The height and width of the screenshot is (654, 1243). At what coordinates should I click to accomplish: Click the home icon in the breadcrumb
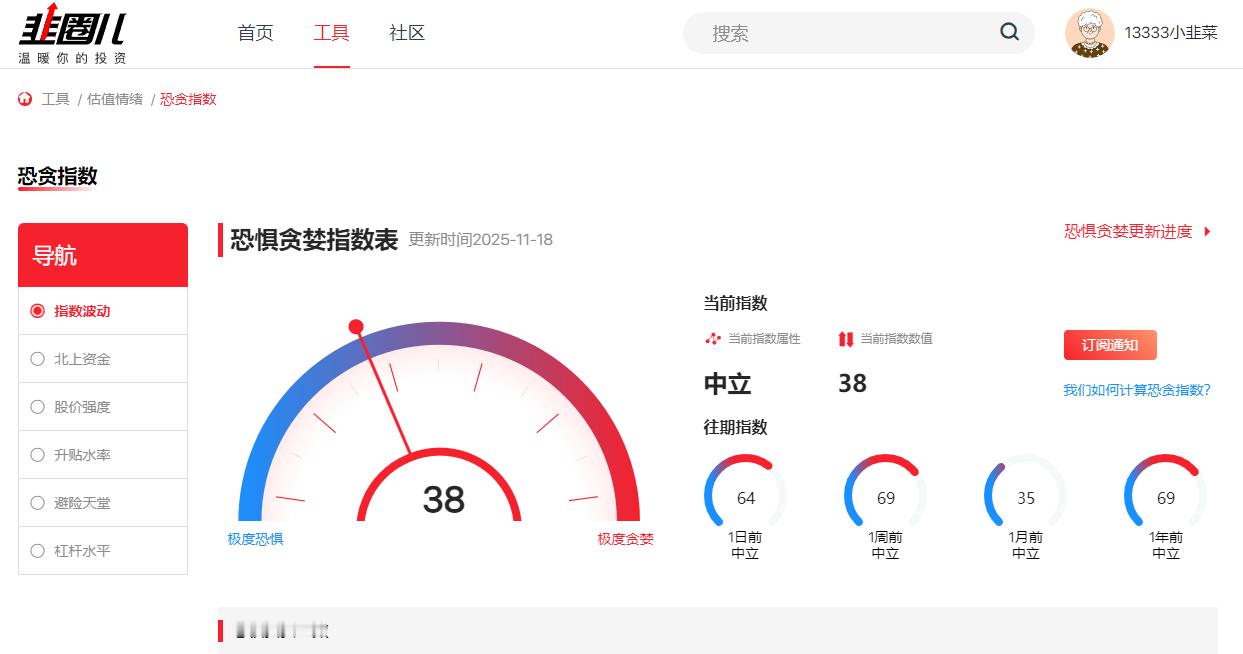tap(22, 98)
